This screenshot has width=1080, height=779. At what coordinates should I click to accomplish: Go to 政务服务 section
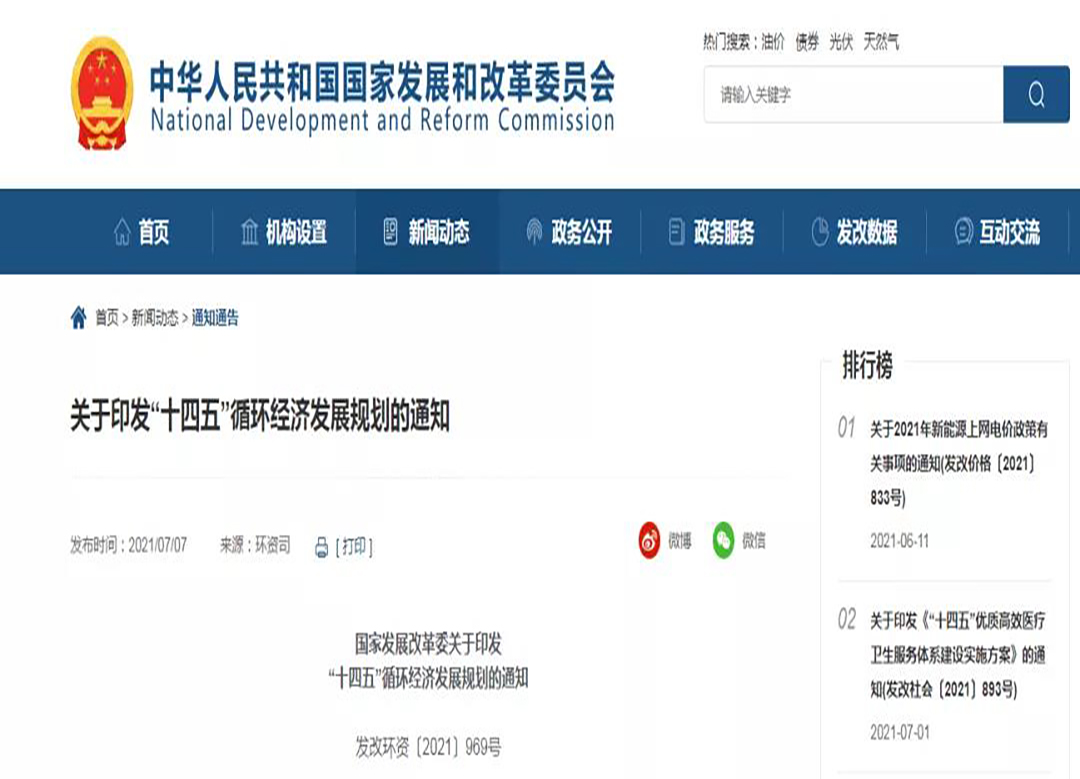[x=712, y=232]
